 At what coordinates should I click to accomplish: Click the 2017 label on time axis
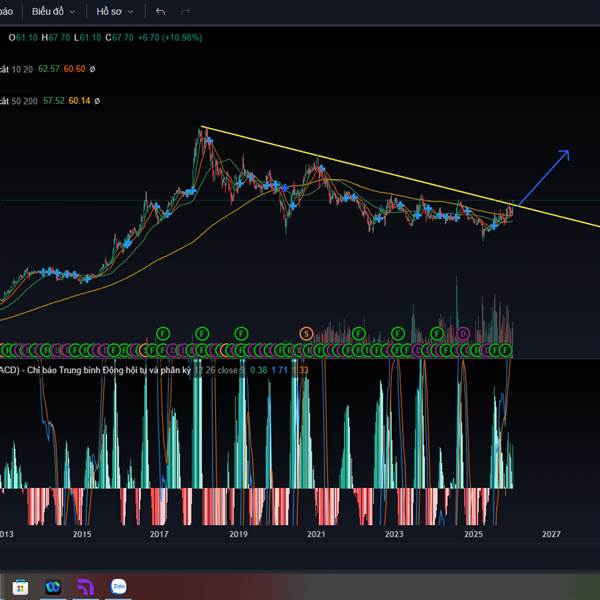[x=159, y=534]
